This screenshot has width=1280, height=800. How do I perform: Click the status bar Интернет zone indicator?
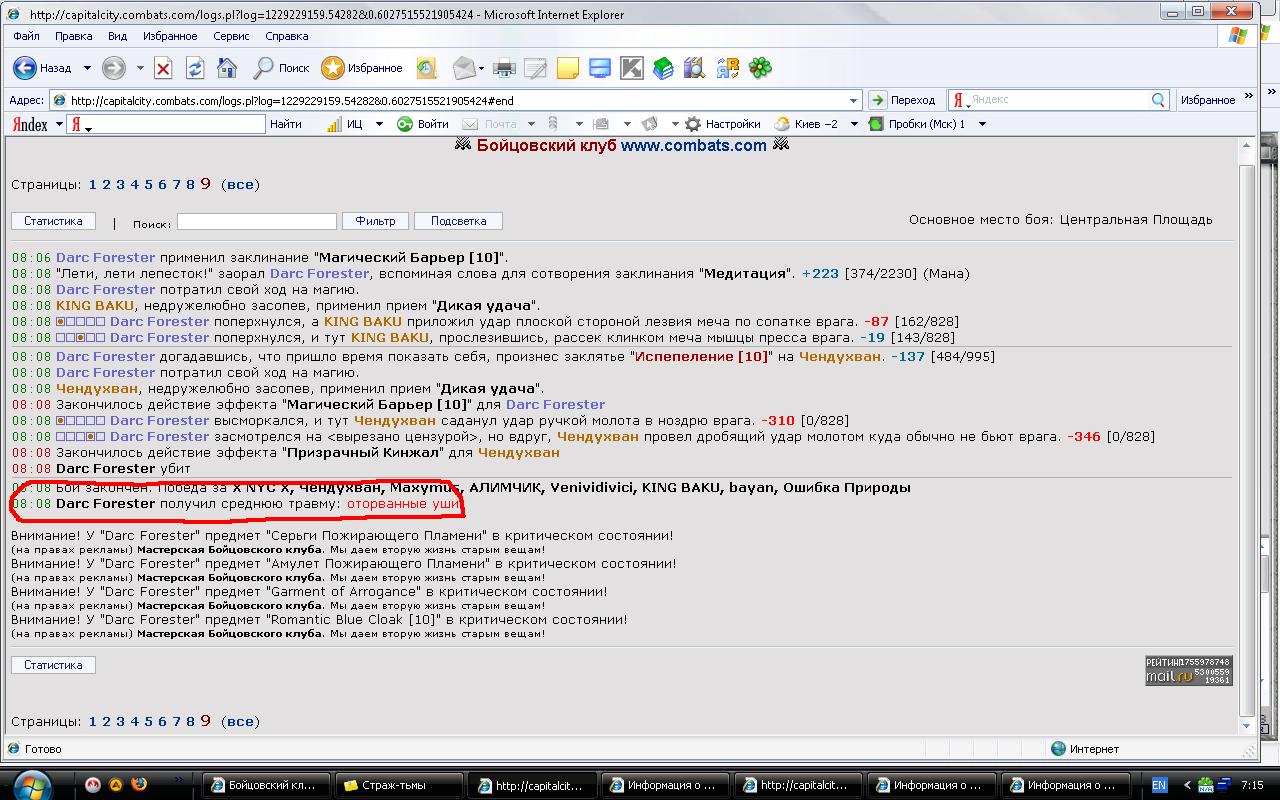[1085, 748]
